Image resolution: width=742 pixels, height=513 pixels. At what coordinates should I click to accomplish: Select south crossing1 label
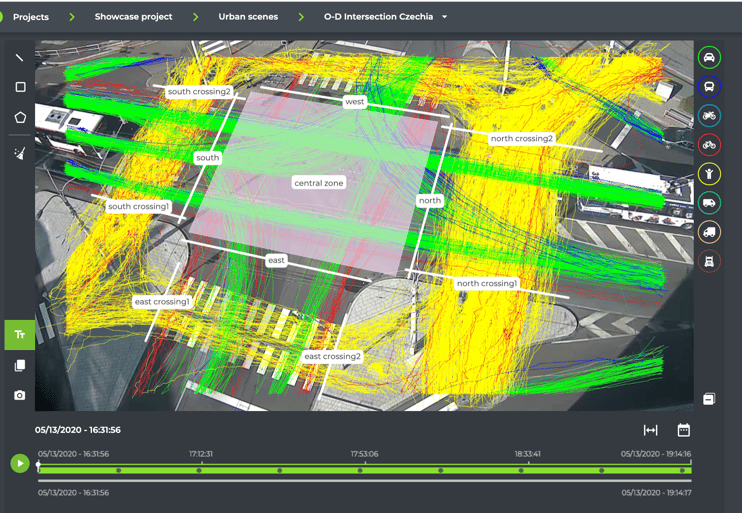pyautogui.click(x=138, y=206)
